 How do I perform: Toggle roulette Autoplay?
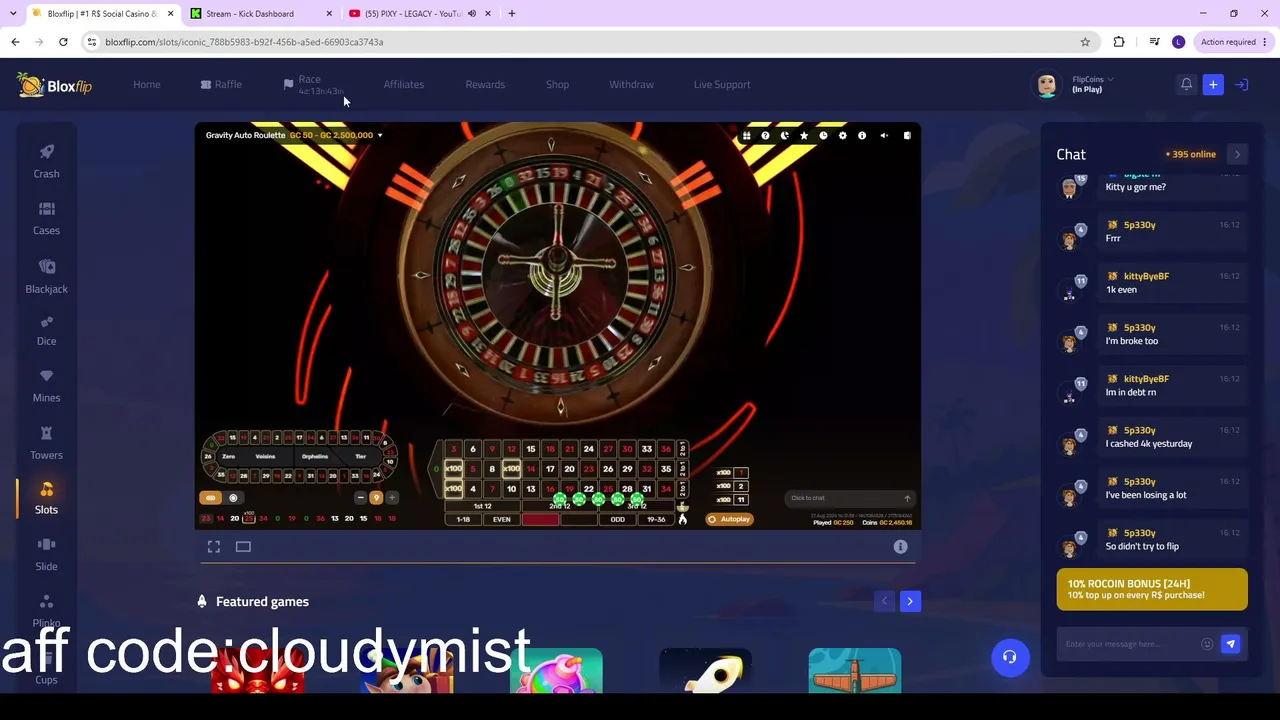(x=729, y=519)
